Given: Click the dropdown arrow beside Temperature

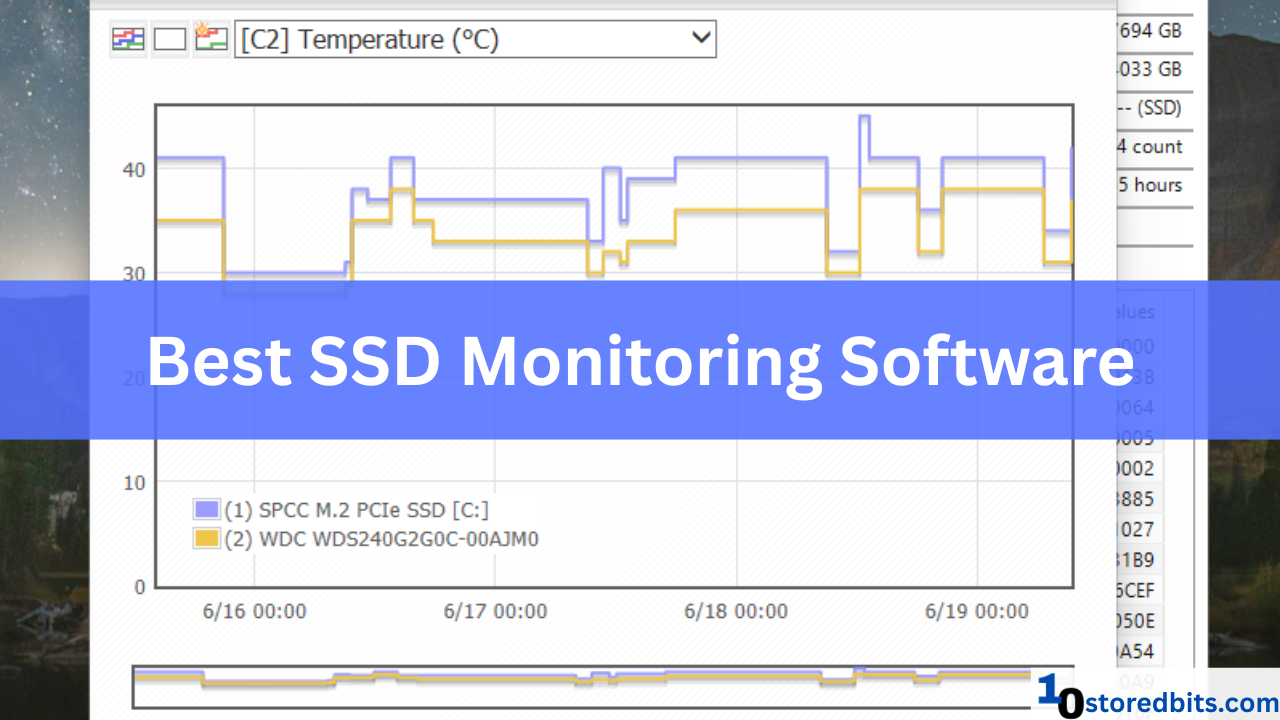Looking at the screenshot, I should point(701,39).
